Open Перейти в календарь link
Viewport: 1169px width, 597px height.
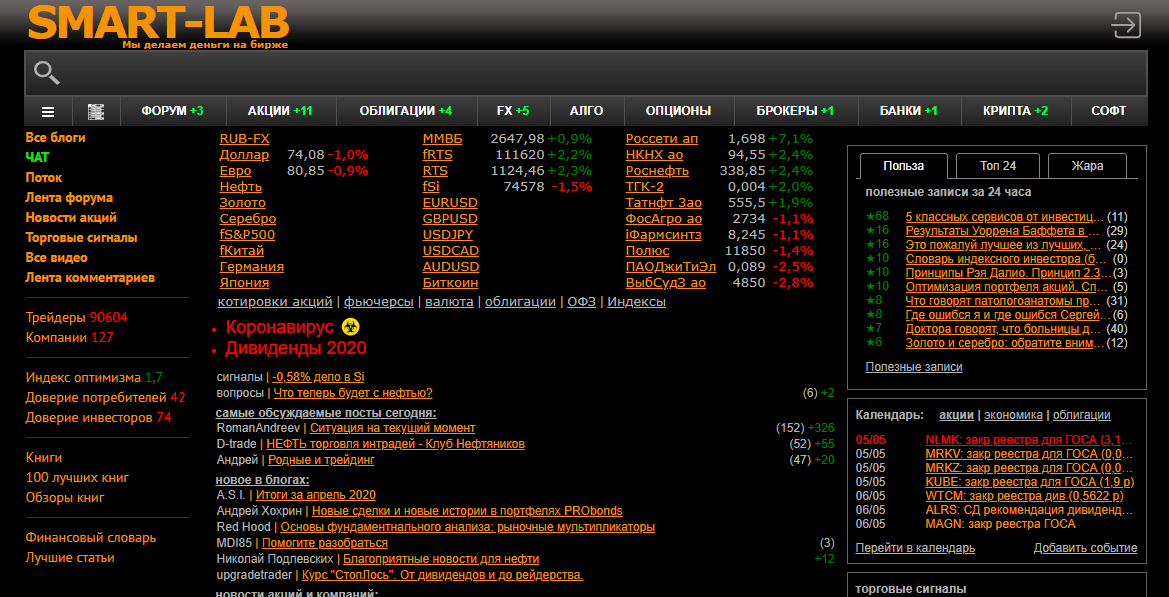[x=916, y=548]
